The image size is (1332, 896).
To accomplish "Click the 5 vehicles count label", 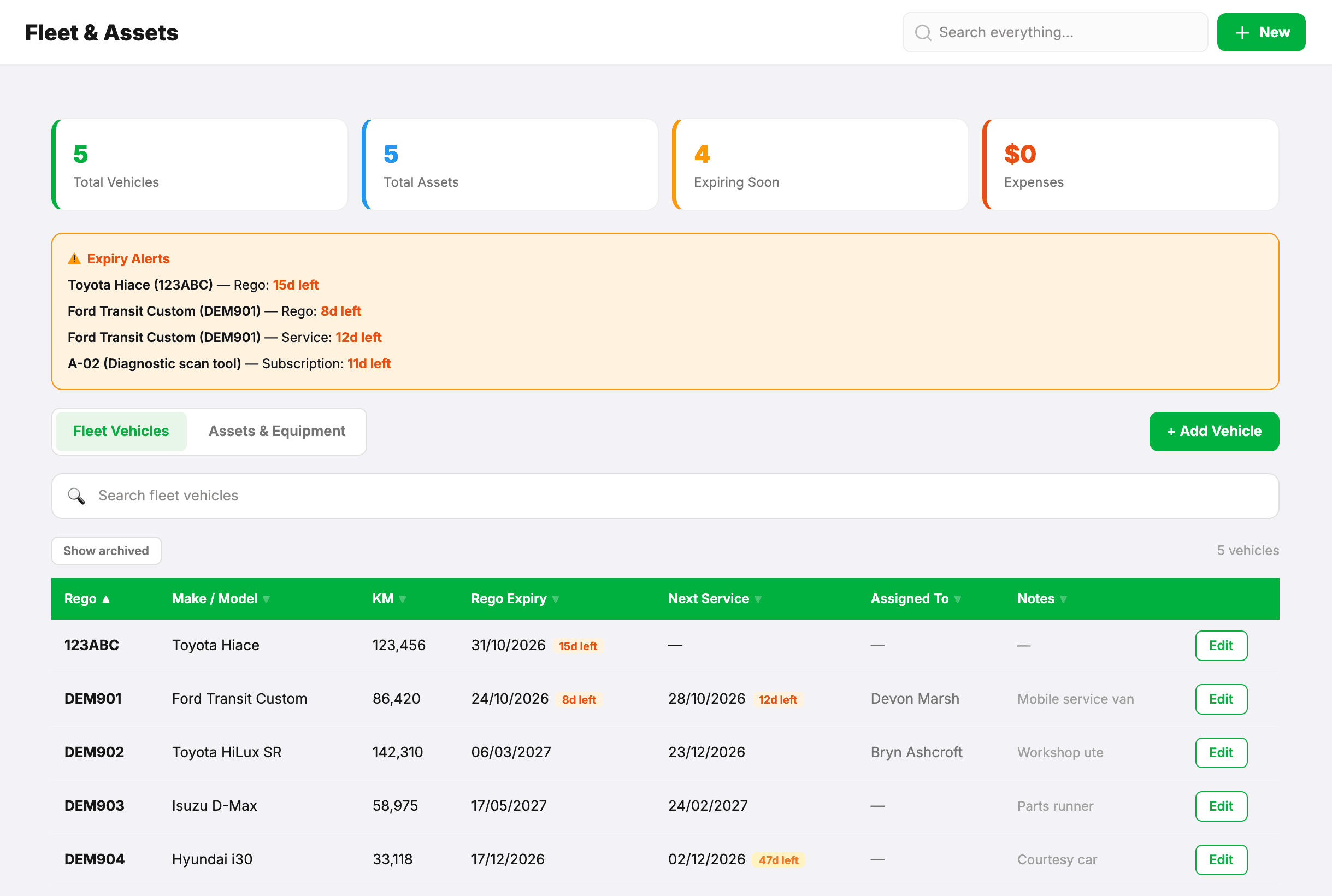I will click(x=1247, y=551).
